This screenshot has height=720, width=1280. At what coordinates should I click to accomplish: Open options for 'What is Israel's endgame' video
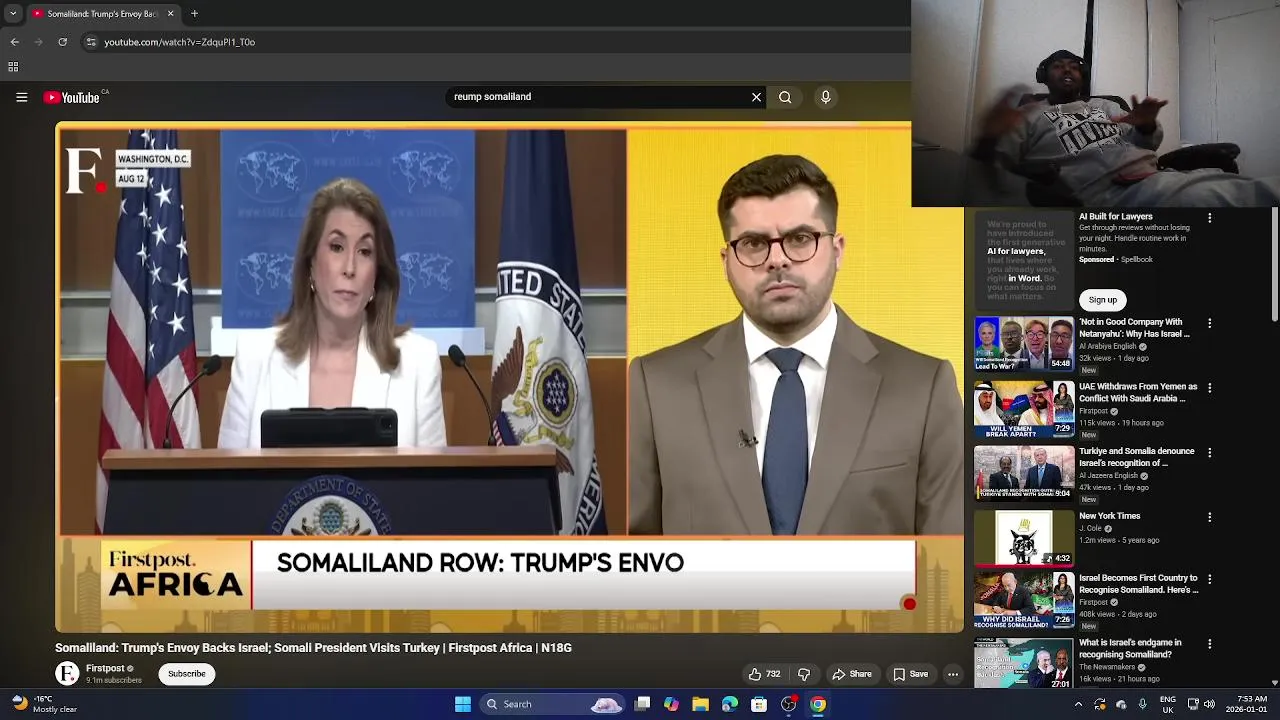1210,644
